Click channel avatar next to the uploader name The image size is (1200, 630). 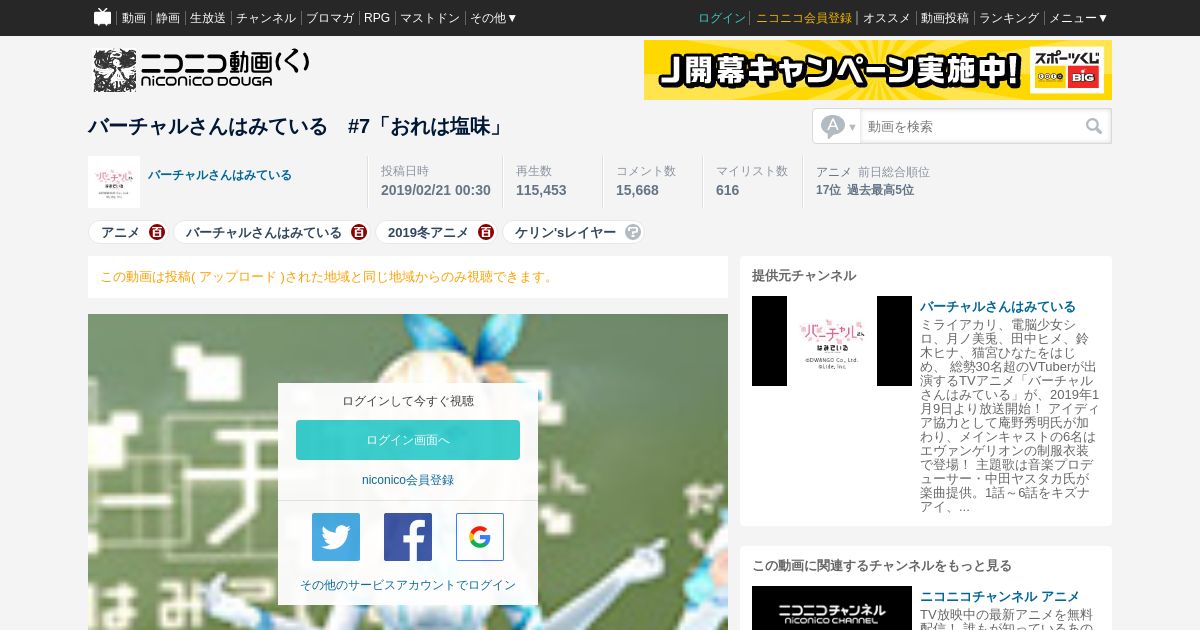pyautogui.click(x=114, y=182)
